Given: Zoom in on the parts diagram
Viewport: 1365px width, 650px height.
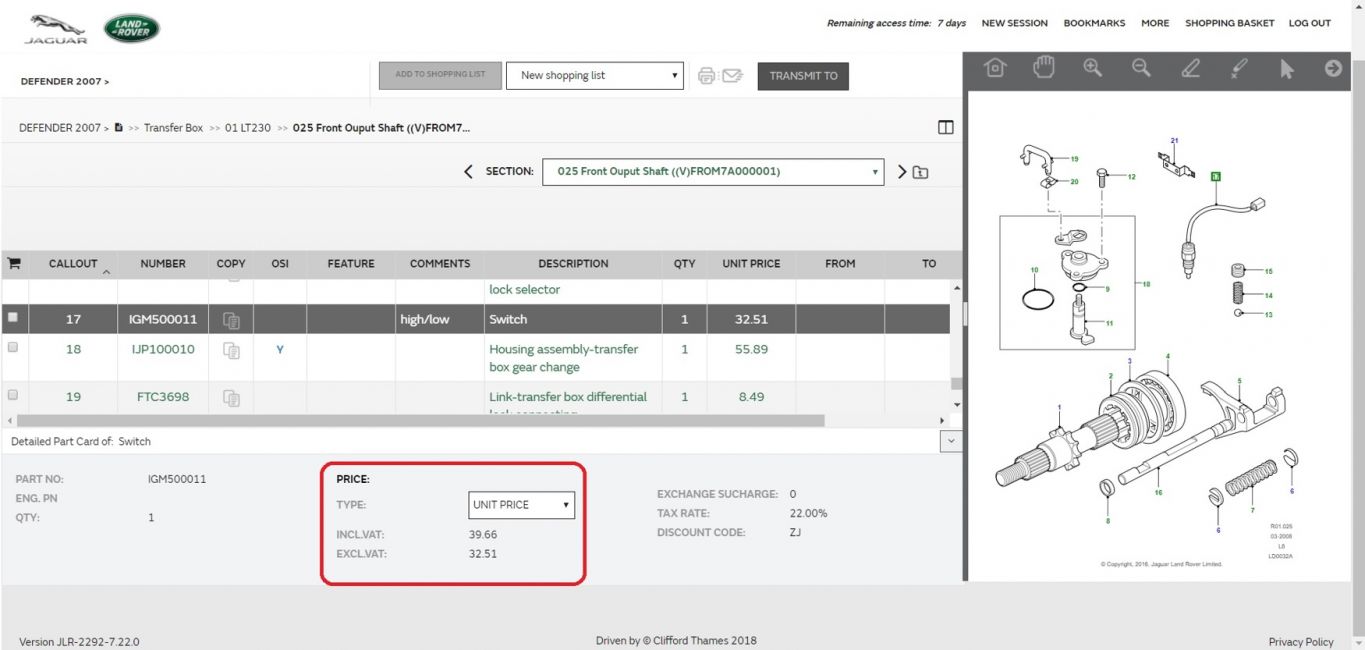Looking at the screenshot, I should tap(1092, 68).
